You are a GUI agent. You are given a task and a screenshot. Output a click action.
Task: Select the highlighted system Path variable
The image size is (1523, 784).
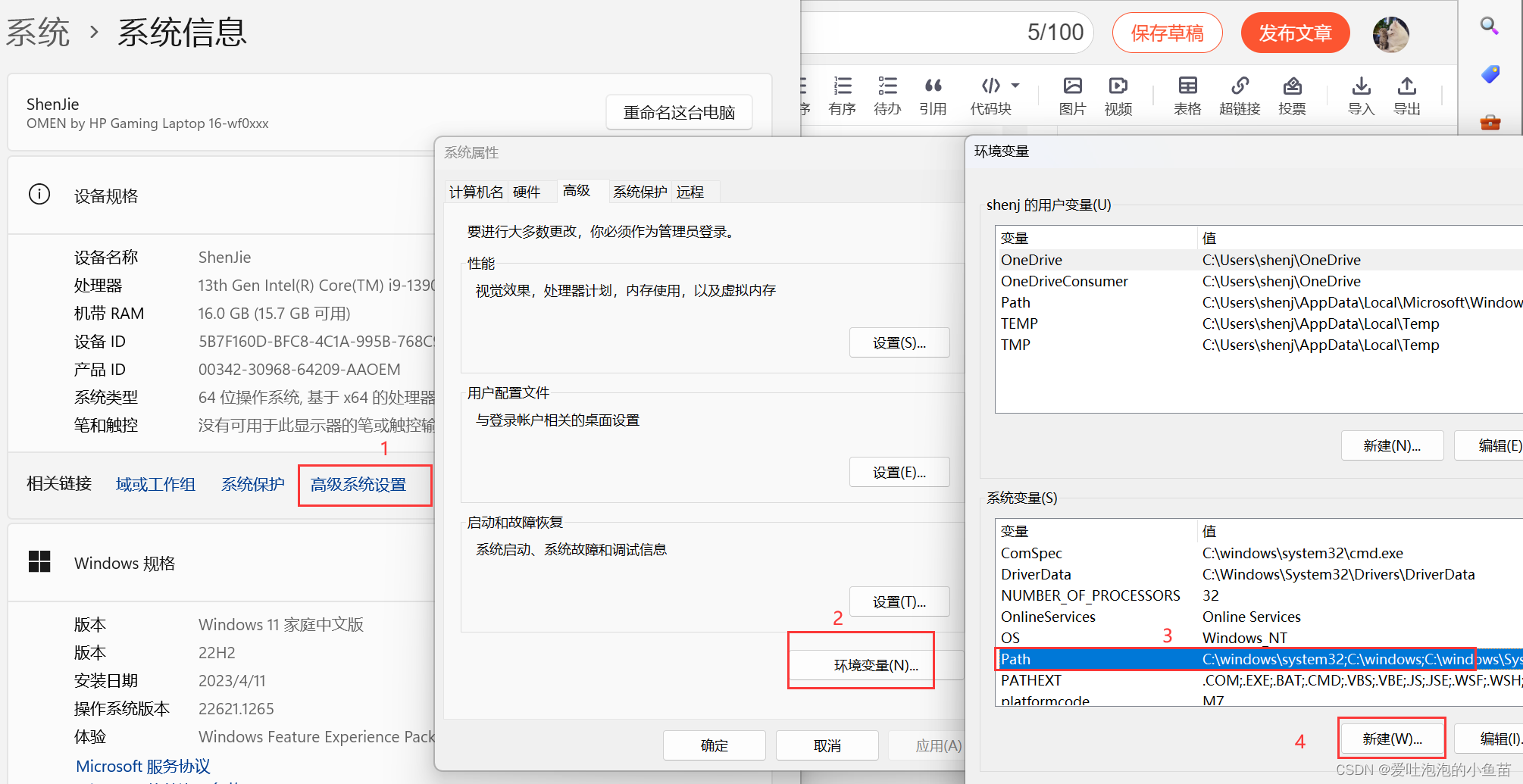click(x=1261, y=659)
